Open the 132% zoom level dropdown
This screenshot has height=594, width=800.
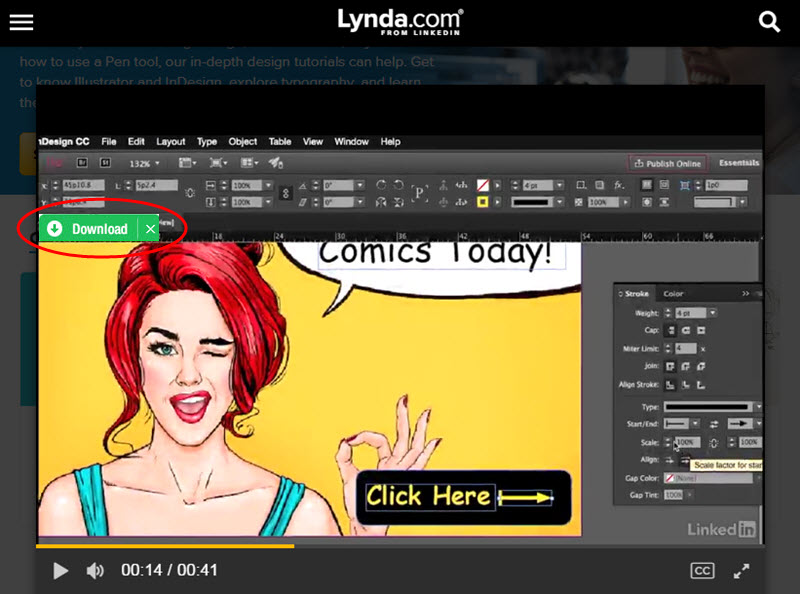tap(144, 163)
